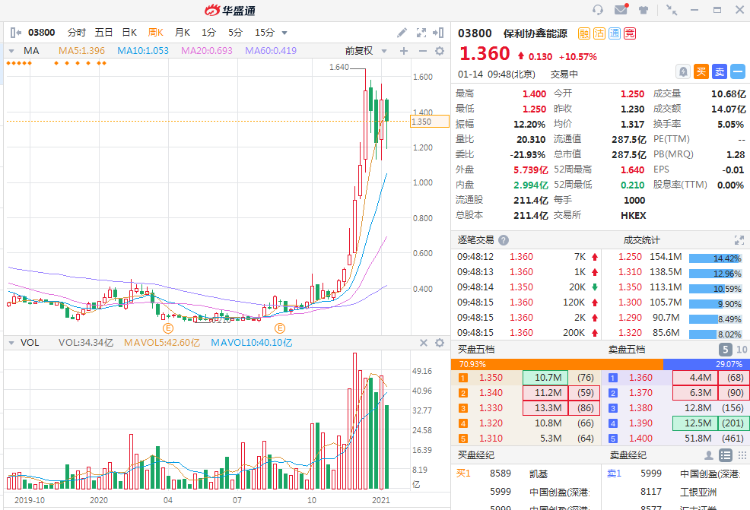Add indicator with plus icon

point(404,51)
